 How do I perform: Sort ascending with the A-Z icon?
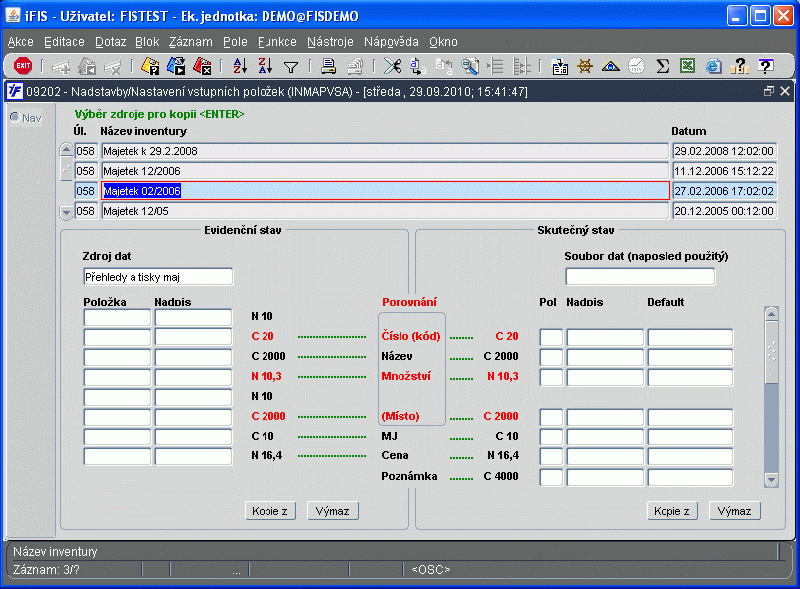point(240,66)
